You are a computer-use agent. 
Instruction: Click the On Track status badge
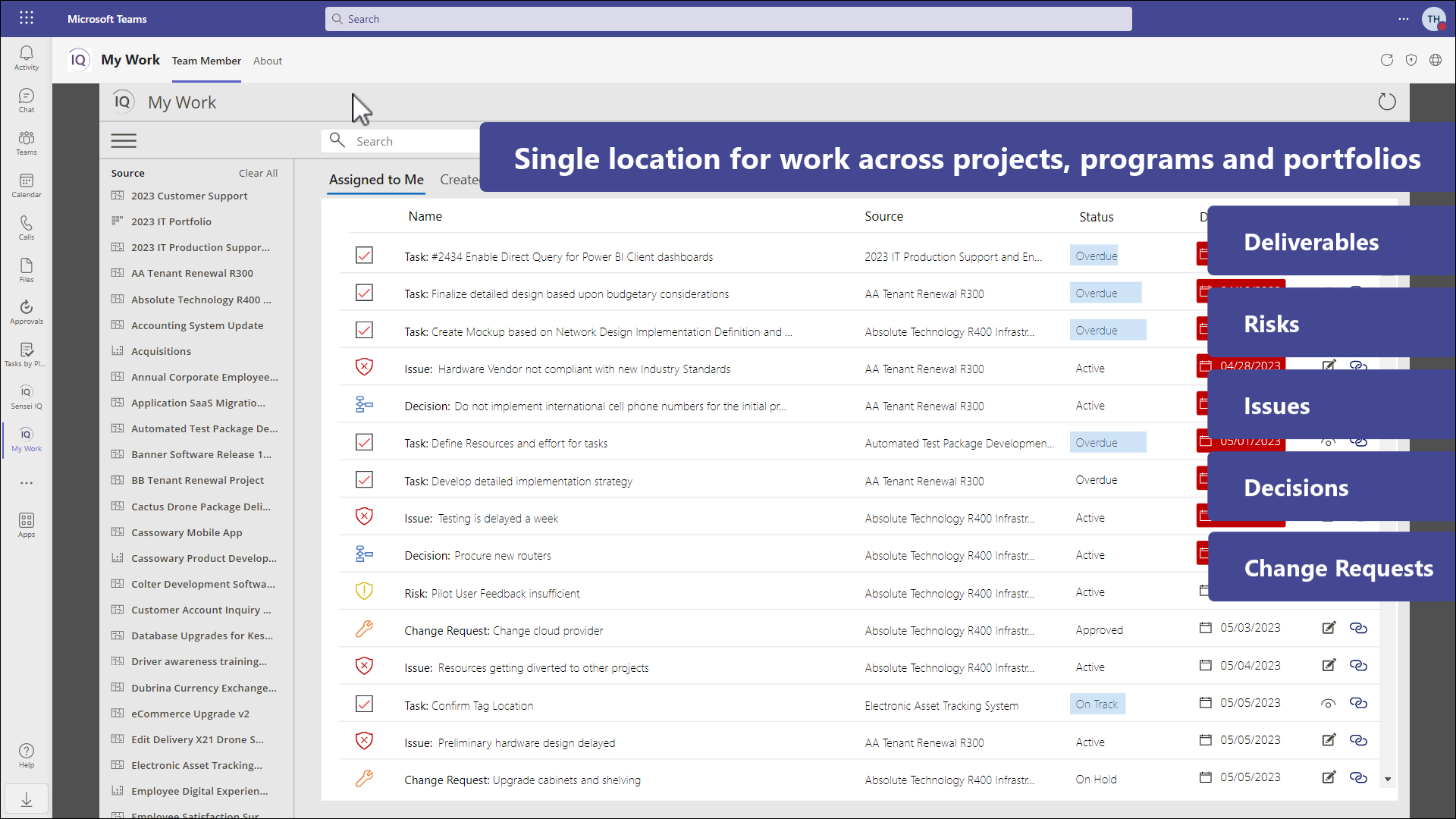(x=1097, y=704)
